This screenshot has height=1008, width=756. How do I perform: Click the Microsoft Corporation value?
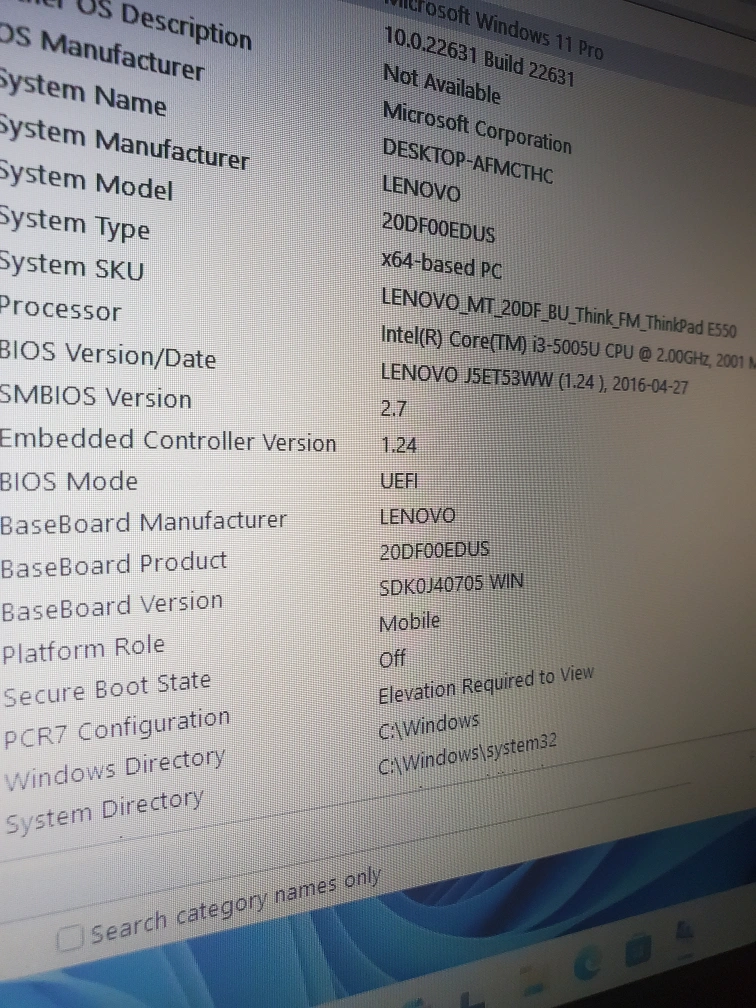(476, 128)
